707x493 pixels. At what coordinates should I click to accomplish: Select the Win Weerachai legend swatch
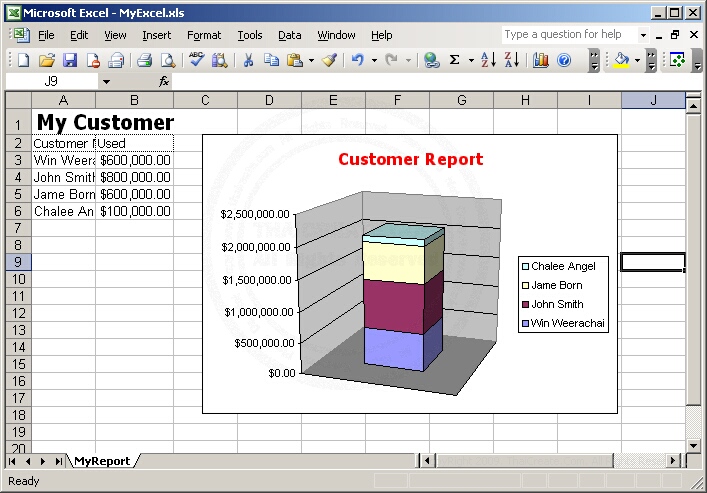pyautogui.click(x=525, y=323)
